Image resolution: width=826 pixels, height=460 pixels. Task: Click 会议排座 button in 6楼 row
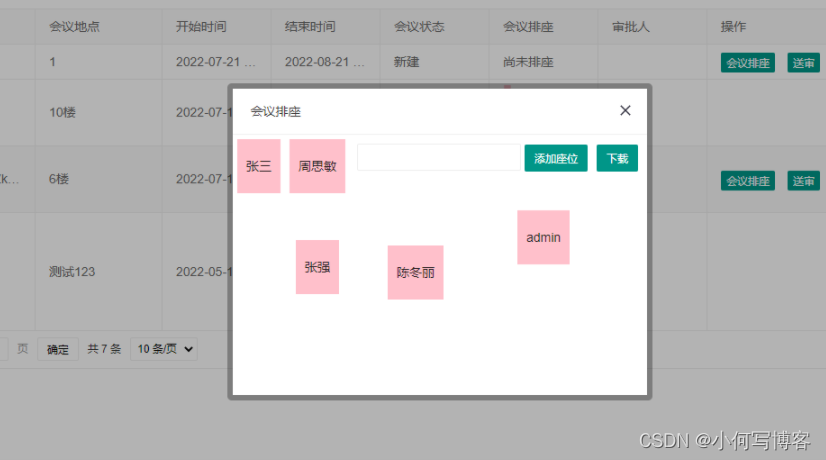point(748,181)
